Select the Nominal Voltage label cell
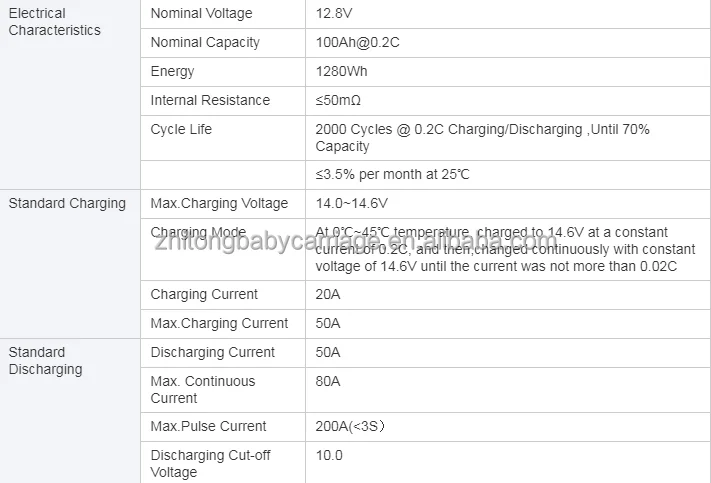711x483 pixels. 201,14
